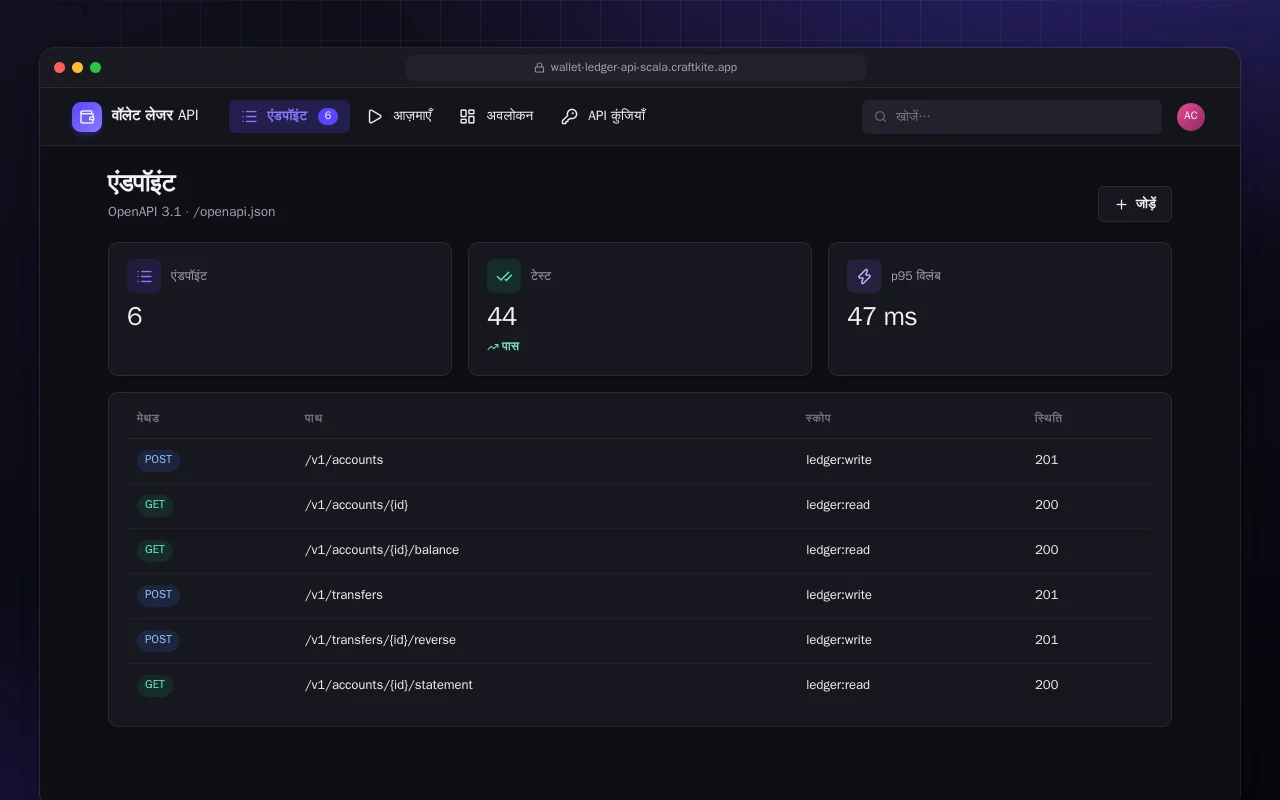Open the AC user avatar
The height and width of the screenshot is (800, 1280).
pyautogui.click(x=1191, y=117)
